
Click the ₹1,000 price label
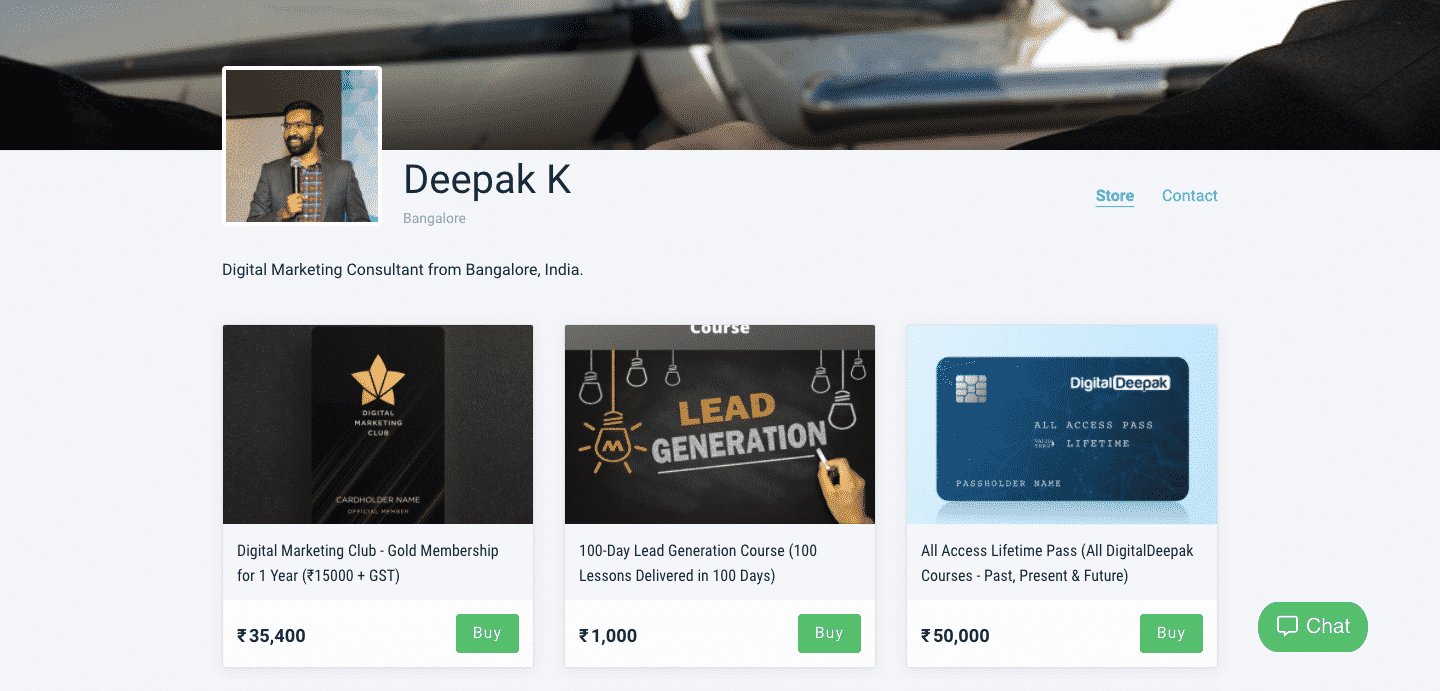(608, 636)
